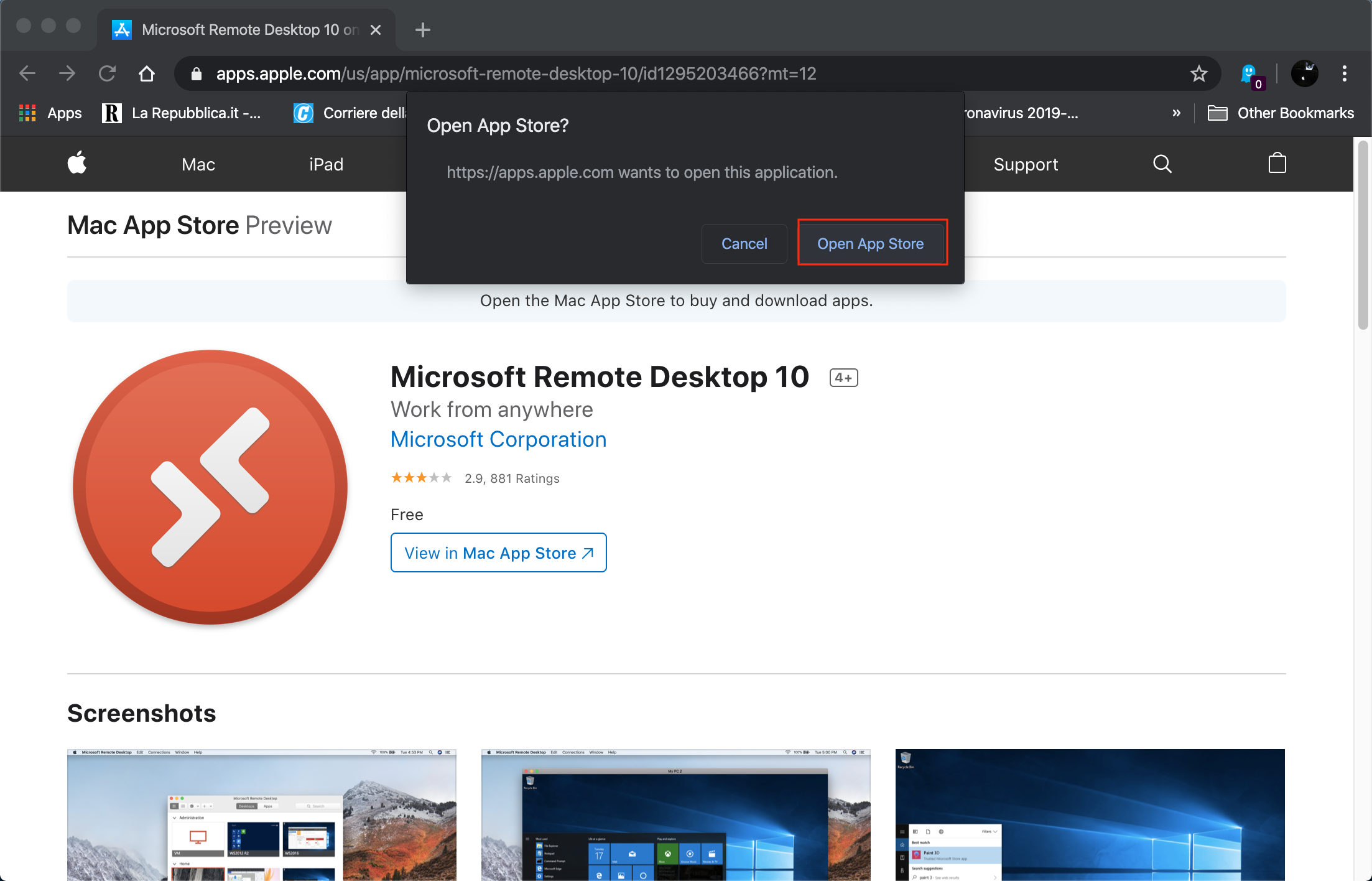Click the Apple site search icon
Screen dimensions: 1372x881
pos(1162,164)
